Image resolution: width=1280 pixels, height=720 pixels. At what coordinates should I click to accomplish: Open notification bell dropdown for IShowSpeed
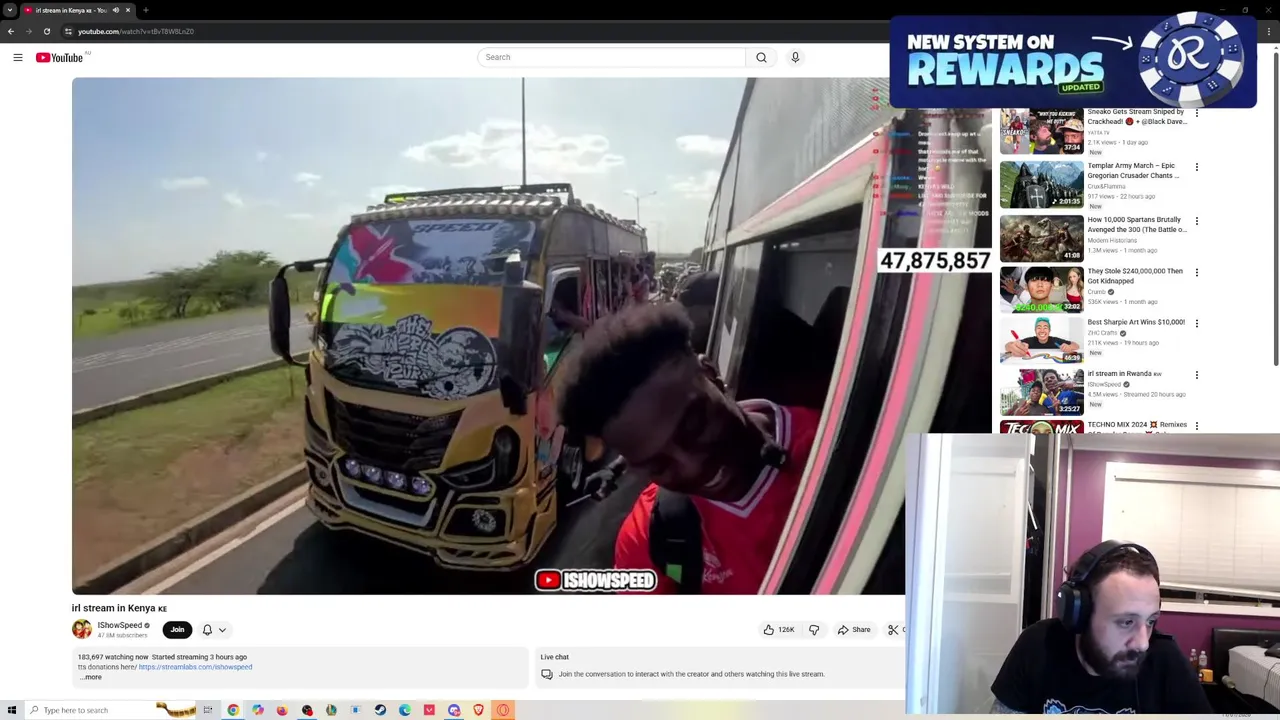[x=214, y=630]
